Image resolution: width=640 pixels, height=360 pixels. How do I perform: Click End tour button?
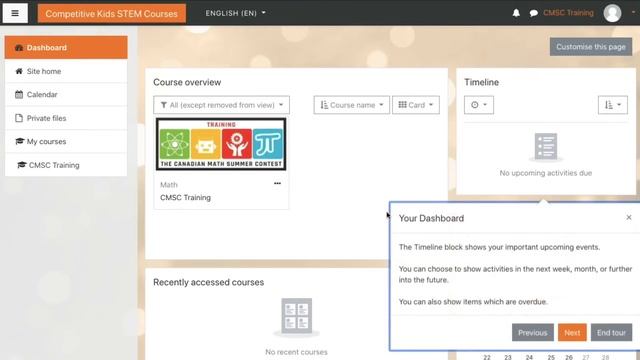pos(611,333)
